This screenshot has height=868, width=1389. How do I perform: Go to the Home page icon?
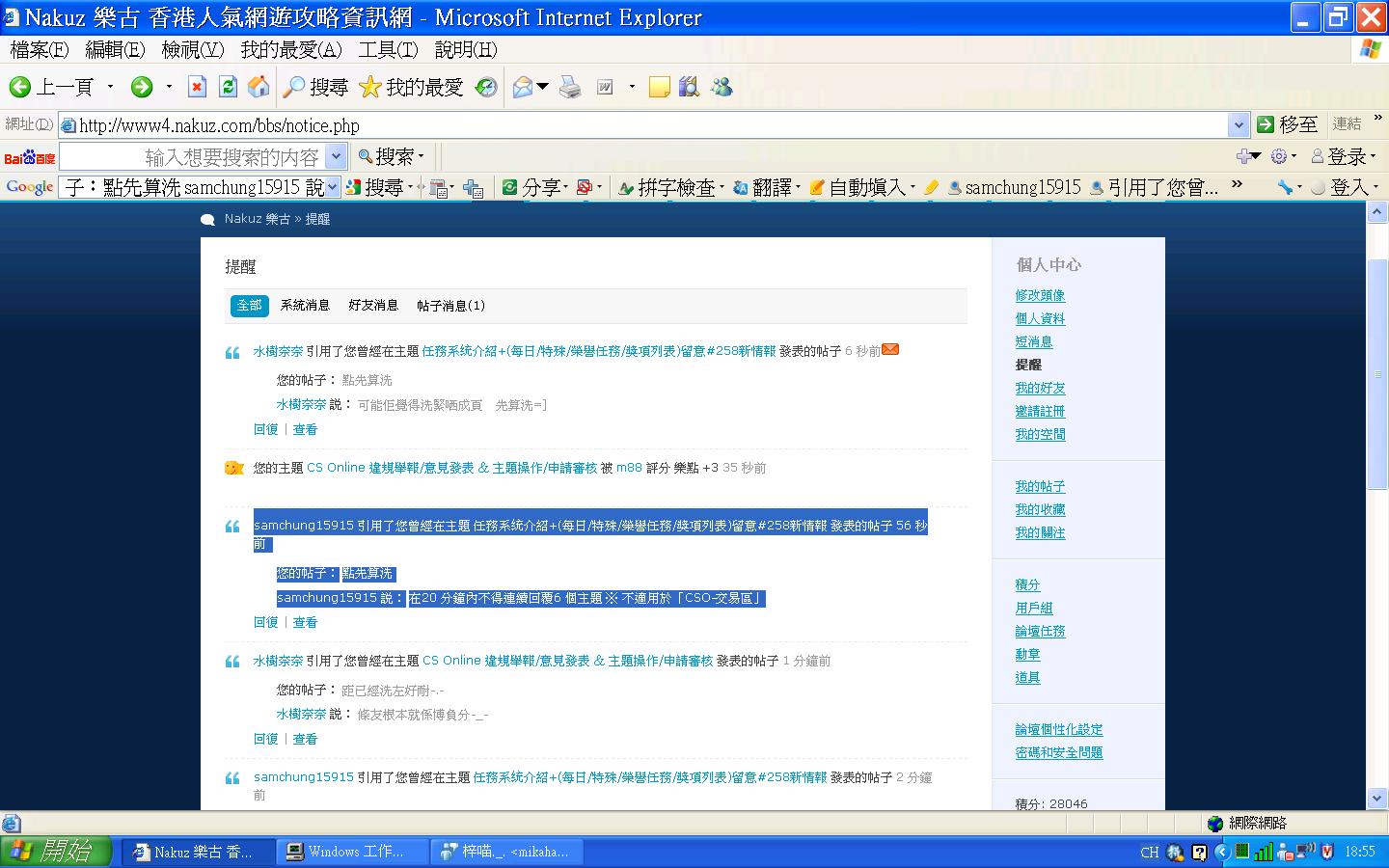point(259,88)
